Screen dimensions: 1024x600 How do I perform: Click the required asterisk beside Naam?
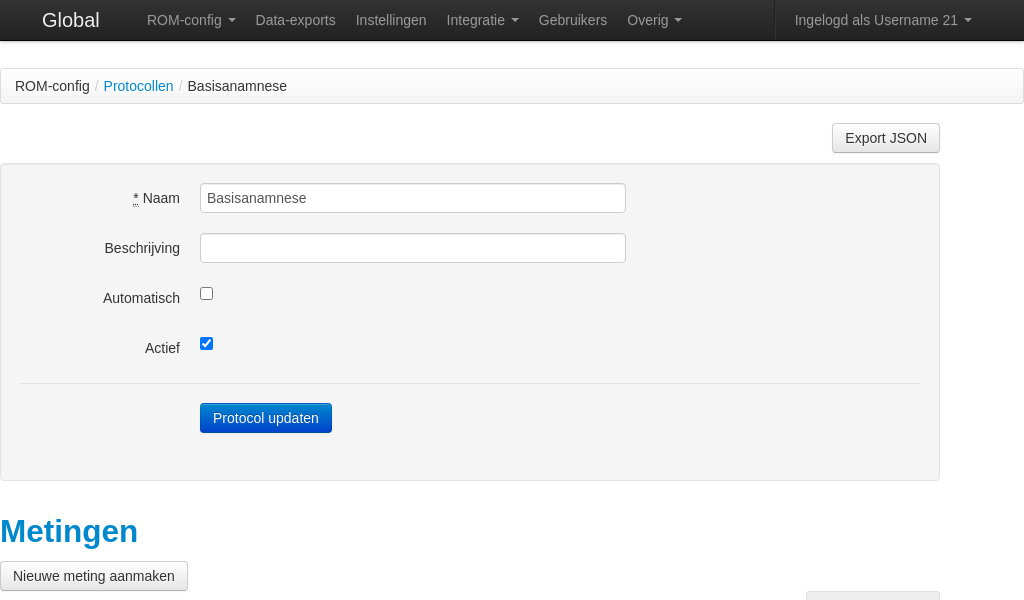coord(136,198)
